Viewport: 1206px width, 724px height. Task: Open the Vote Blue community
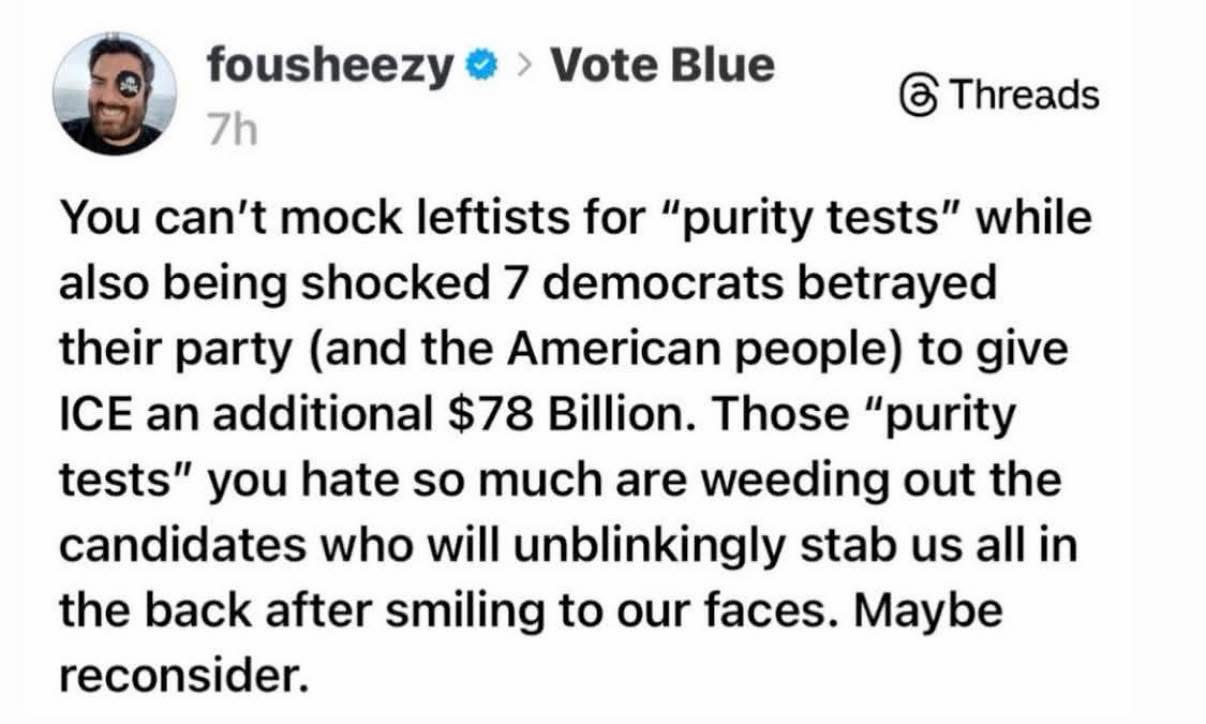663,66
